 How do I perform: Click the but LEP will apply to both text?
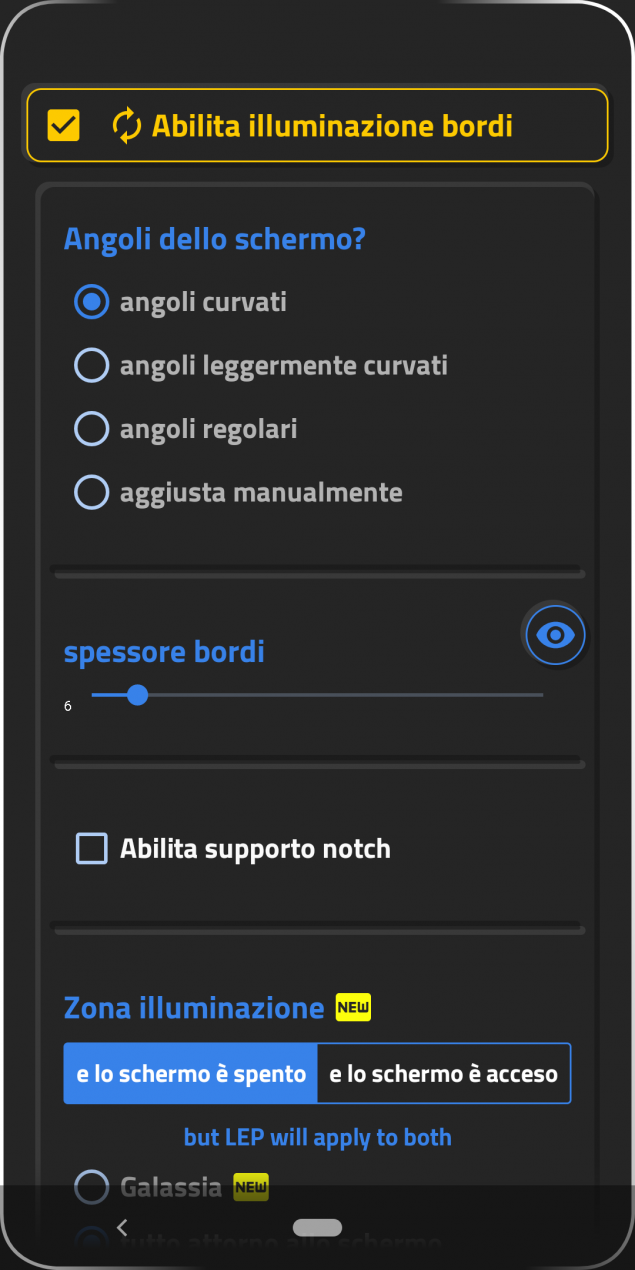coord(318,1137)
